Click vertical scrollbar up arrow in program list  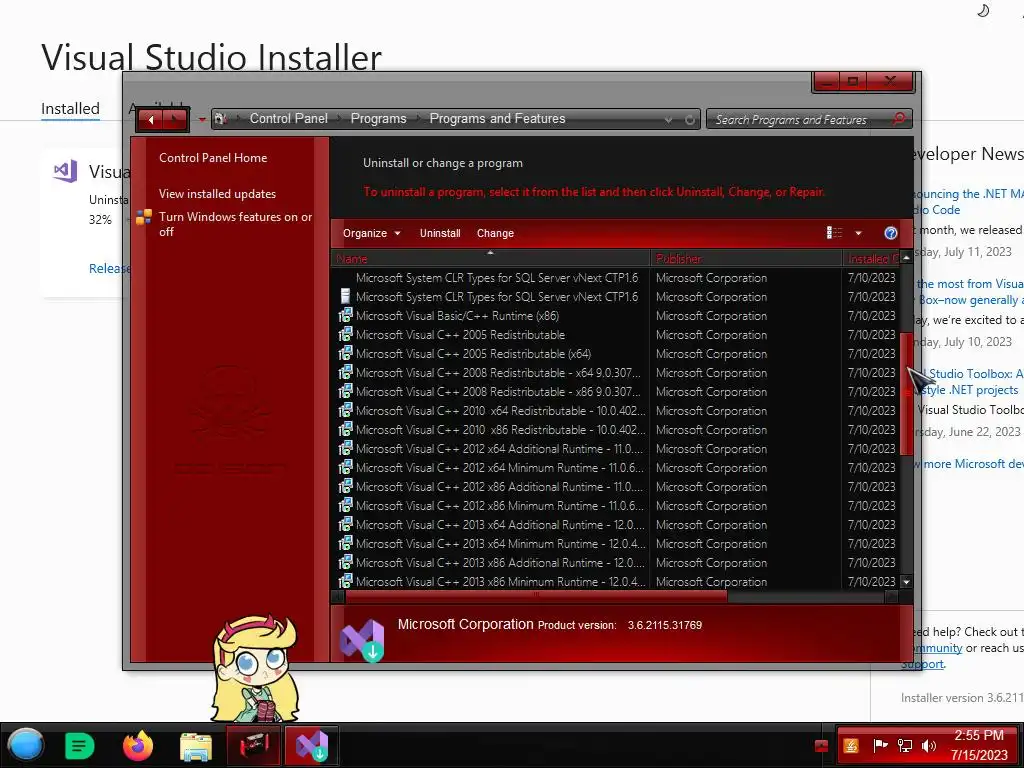click(x=906, y=258)
